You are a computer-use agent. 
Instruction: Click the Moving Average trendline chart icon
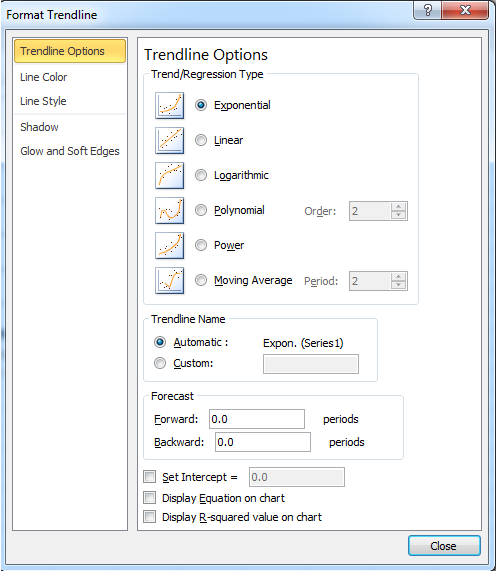coord(169,280)
